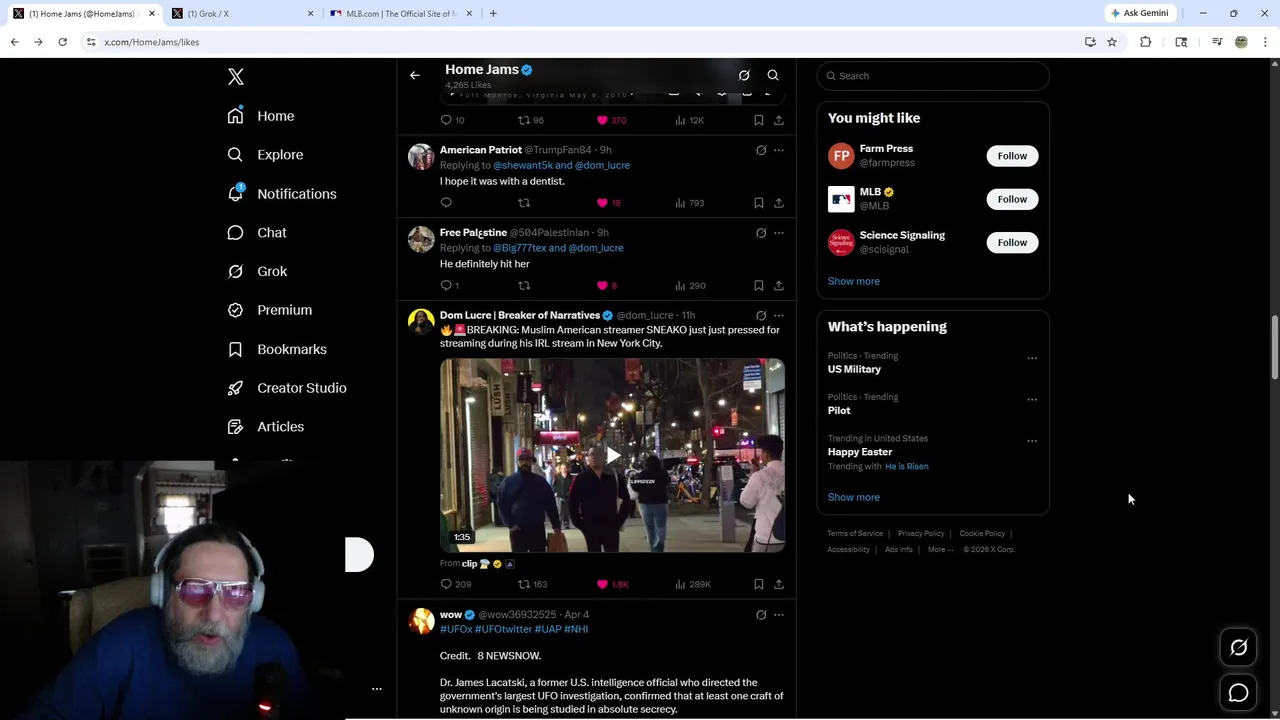Screen dimensions: 1280x720
Task: Open Bookmarks in the sidebar
Action: (x=277, y=349)
